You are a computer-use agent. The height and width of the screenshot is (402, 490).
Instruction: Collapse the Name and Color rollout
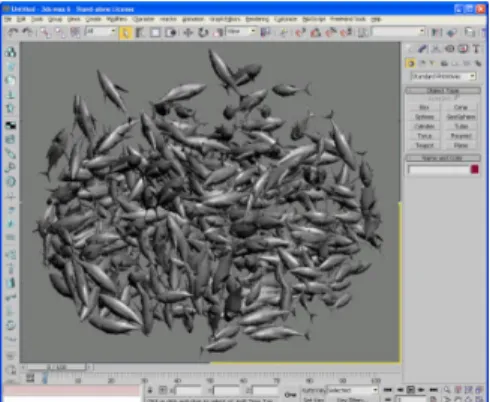[x=443, y=158]
